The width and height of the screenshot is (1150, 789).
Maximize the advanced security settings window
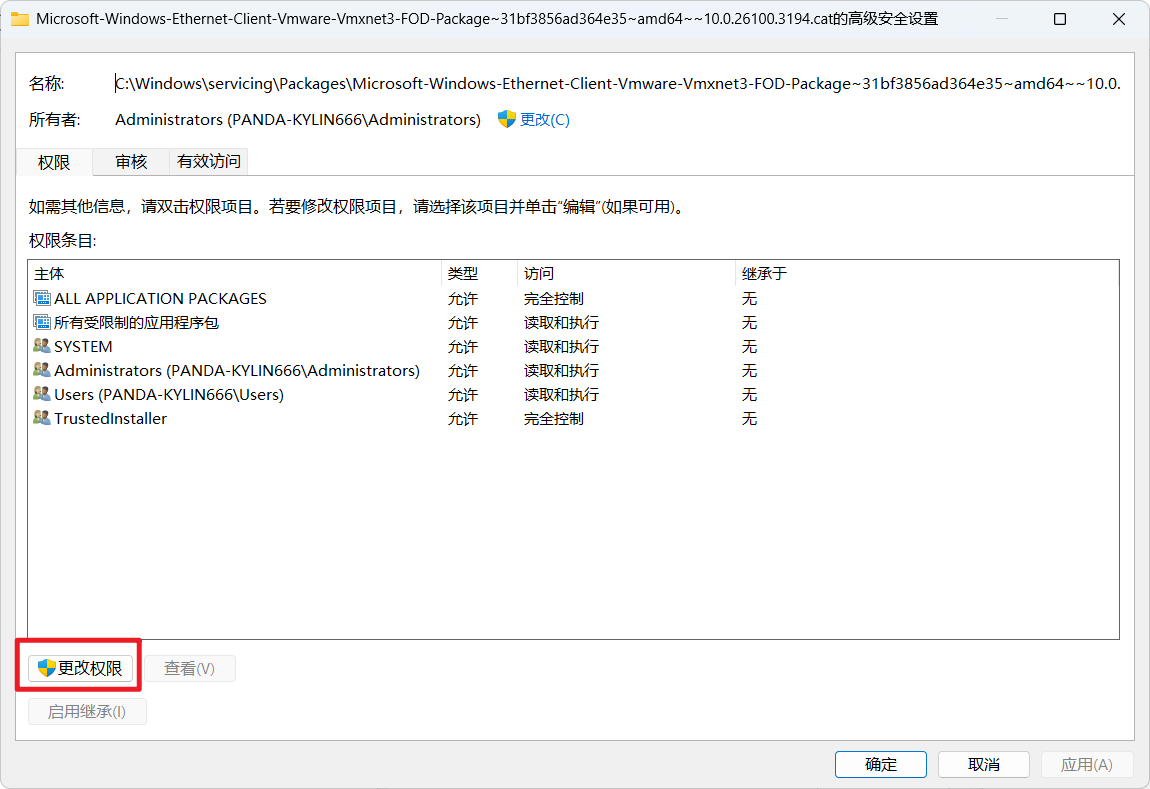pyautogui.click(x=1060, y=19)
